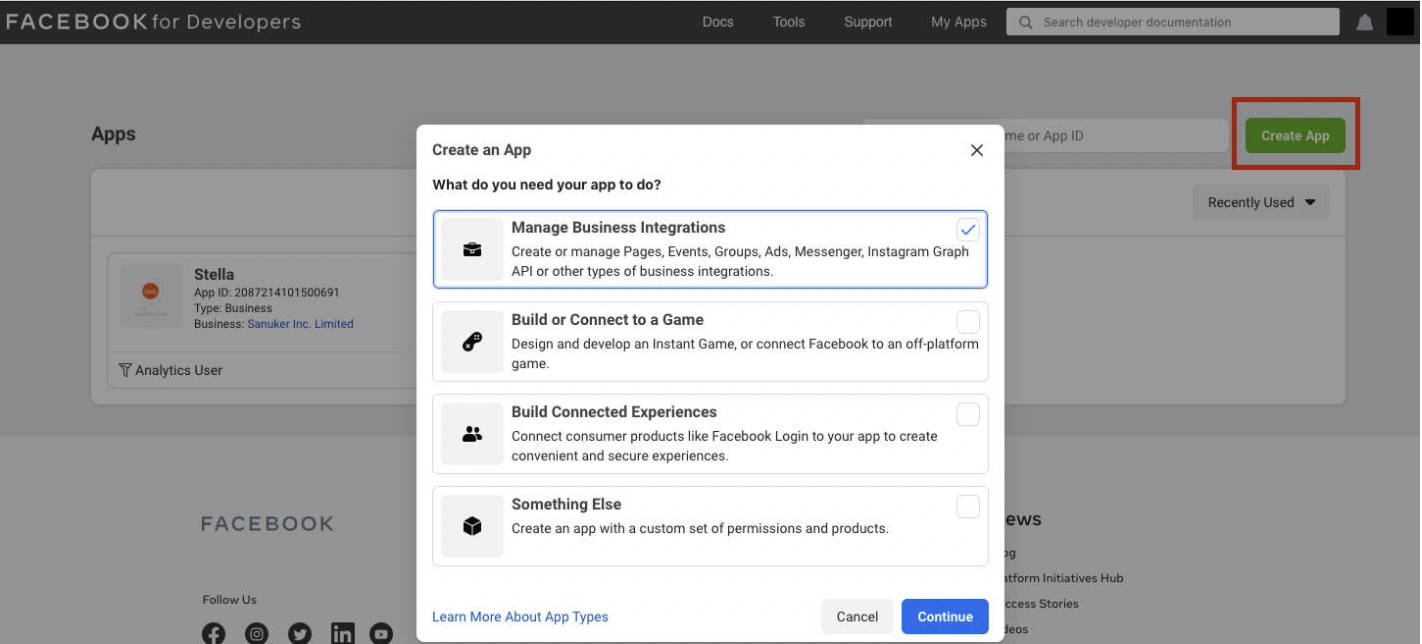This screenshot has height=644, width=1422.
Task: Open the Sanuker Inc. Limited business link
Action: tap(300, 324)
